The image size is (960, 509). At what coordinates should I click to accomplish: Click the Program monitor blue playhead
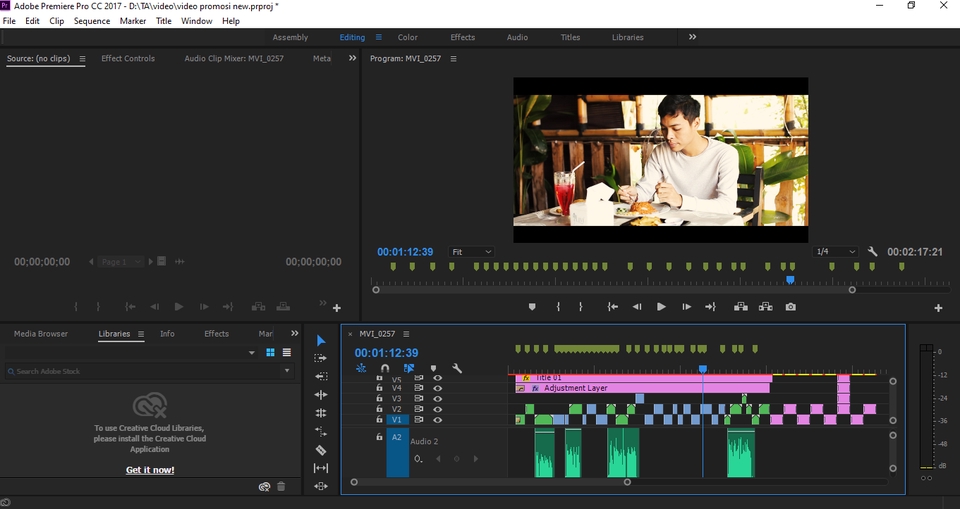click(x=791, y=280)
